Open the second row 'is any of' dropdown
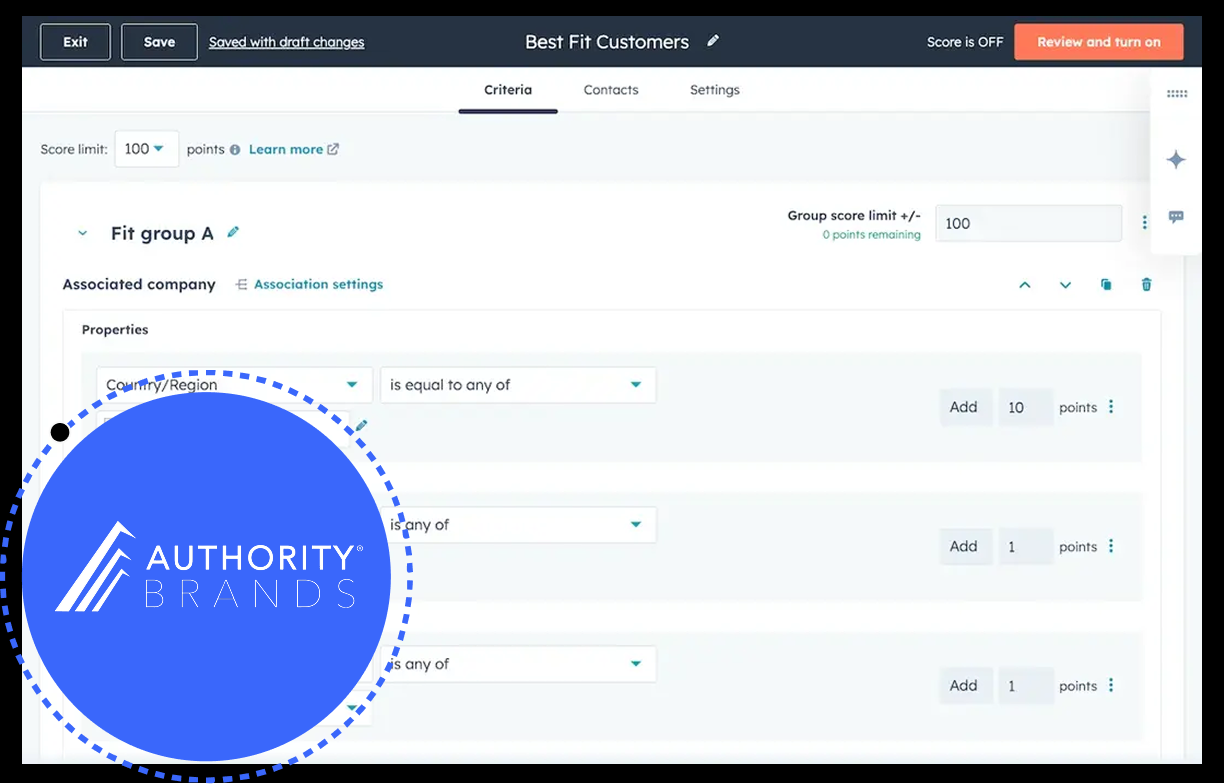1224x784 pixels. tap(518, 525)
